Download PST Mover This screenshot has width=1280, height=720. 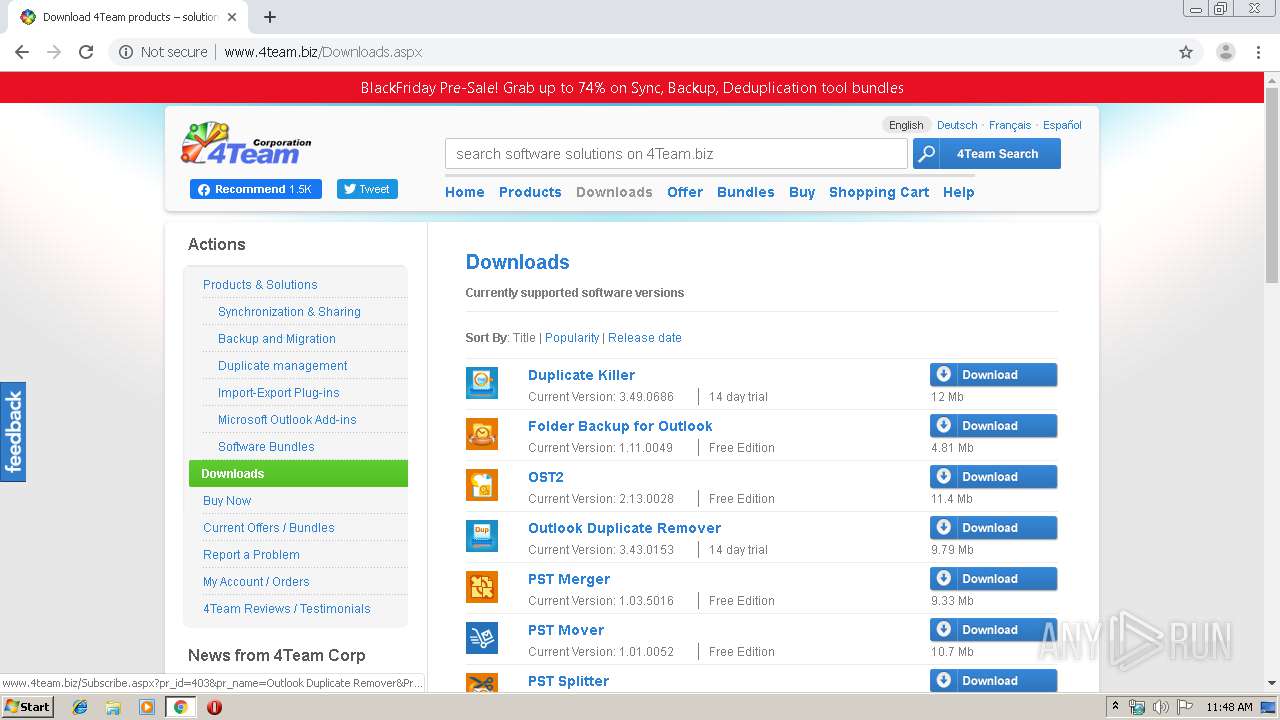(993, 630)
